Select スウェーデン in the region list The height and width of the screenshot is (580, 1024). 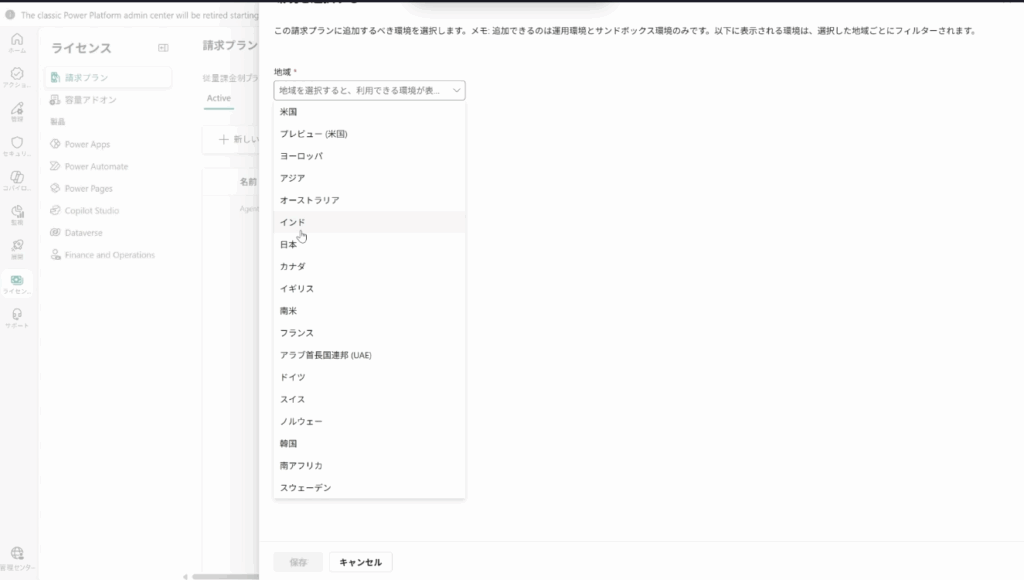pyautogui.click(x=305, y=488)
